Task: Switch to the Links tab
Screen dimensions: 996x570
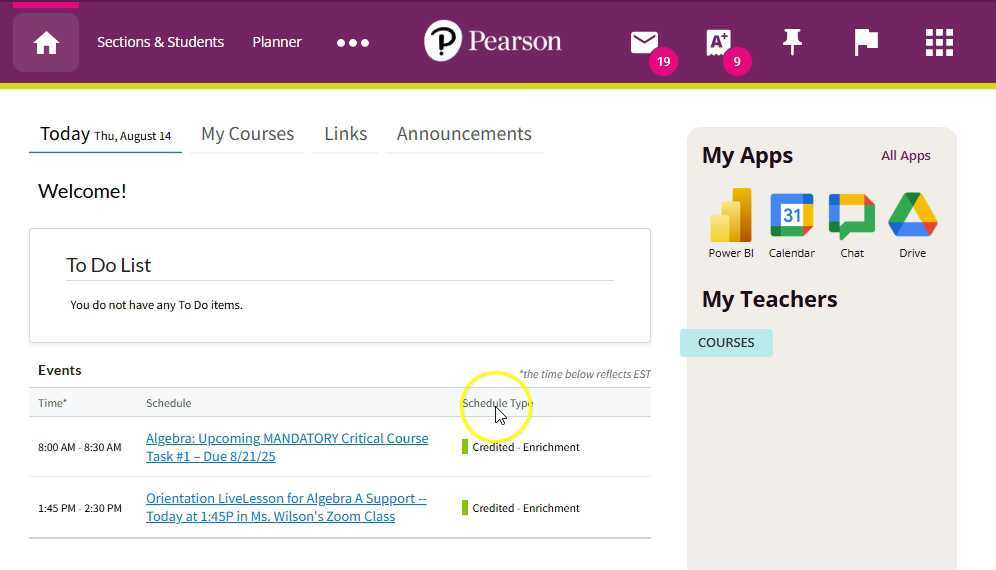Action: [x=346, y=134]
